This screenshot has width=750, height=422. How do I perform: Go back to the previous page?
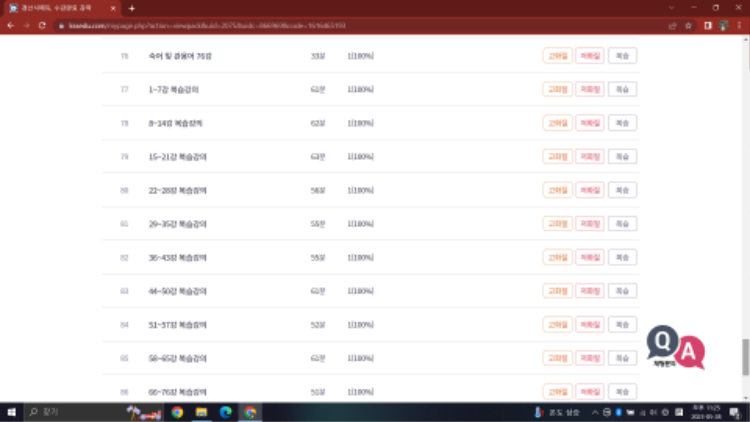coord(11,25)
